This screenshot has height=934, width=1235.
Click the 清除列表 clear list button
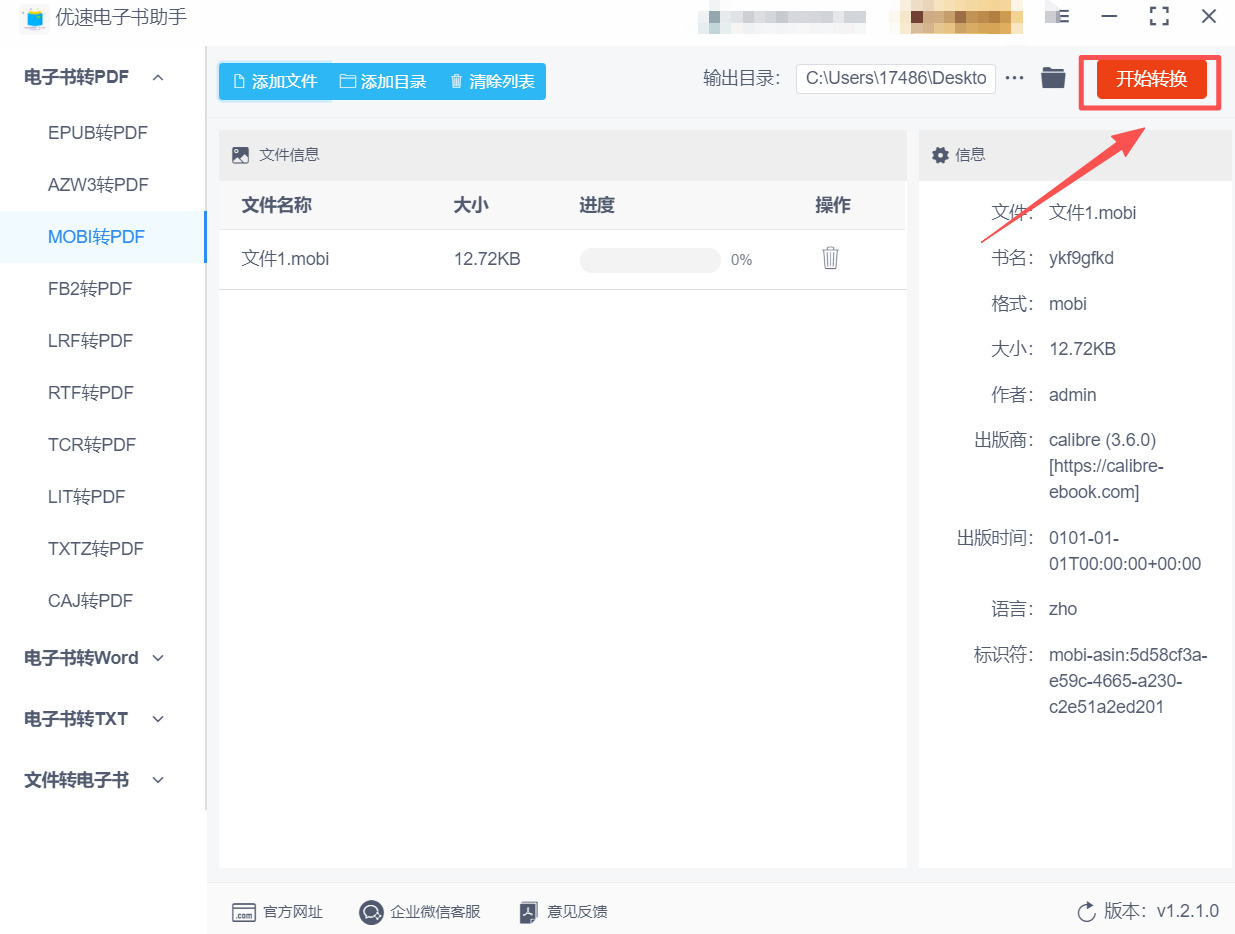(x=491, y=82)
